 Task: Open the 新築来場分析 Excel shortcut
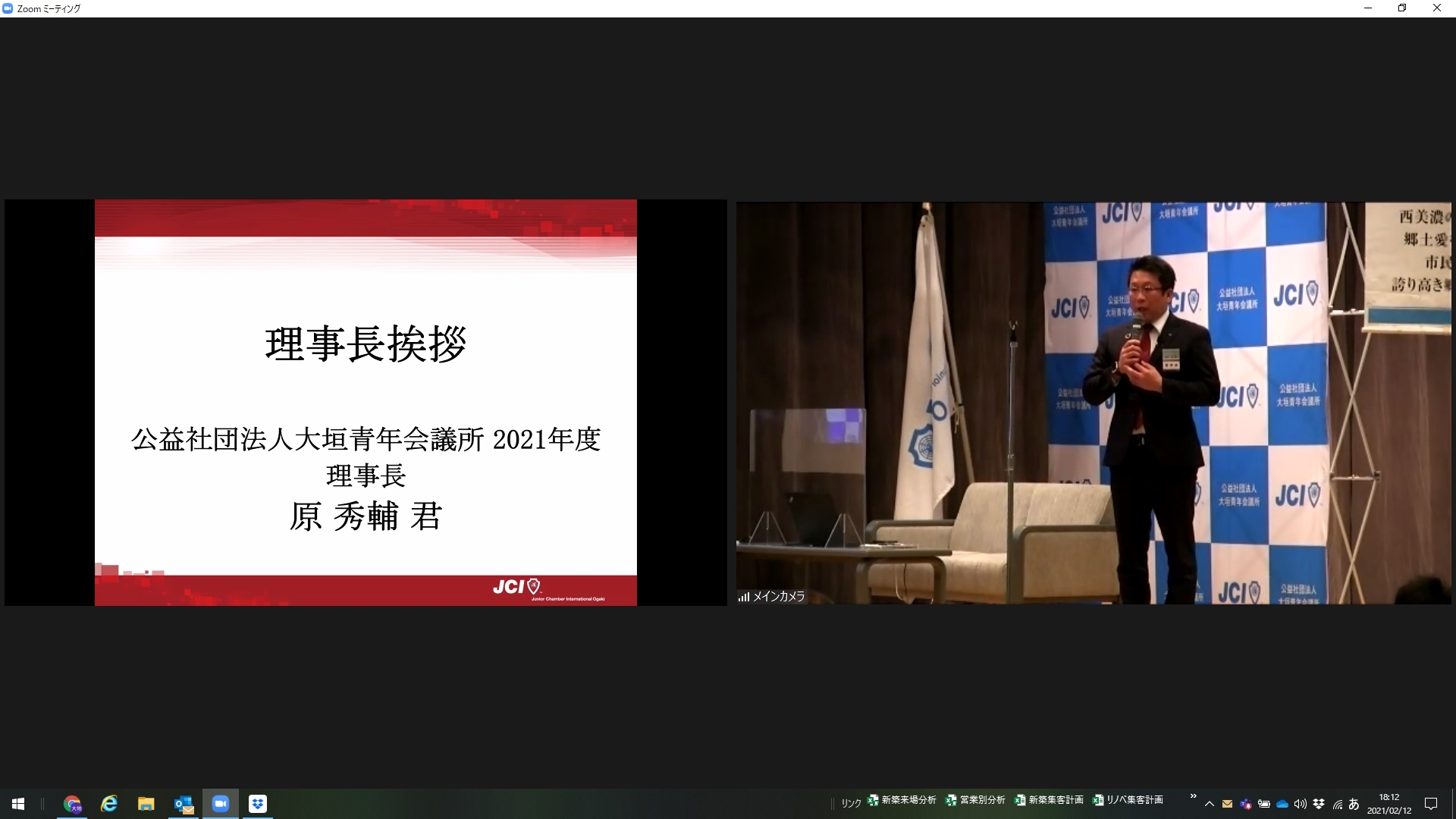902,800
